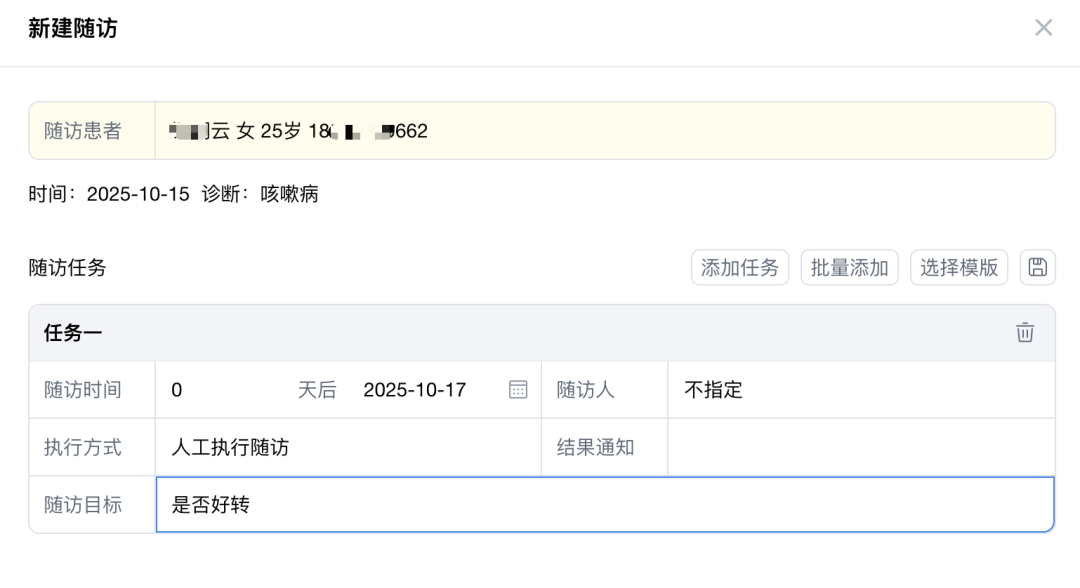Click the 添加任务 button
1080x588 pixels.
click(x=739, y=267)
